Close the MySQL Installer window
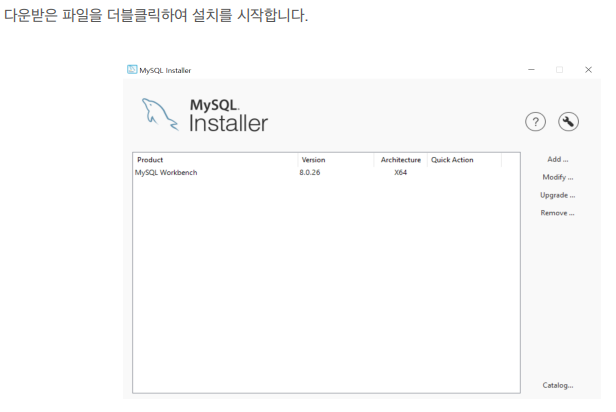 (x=588, y=70)
